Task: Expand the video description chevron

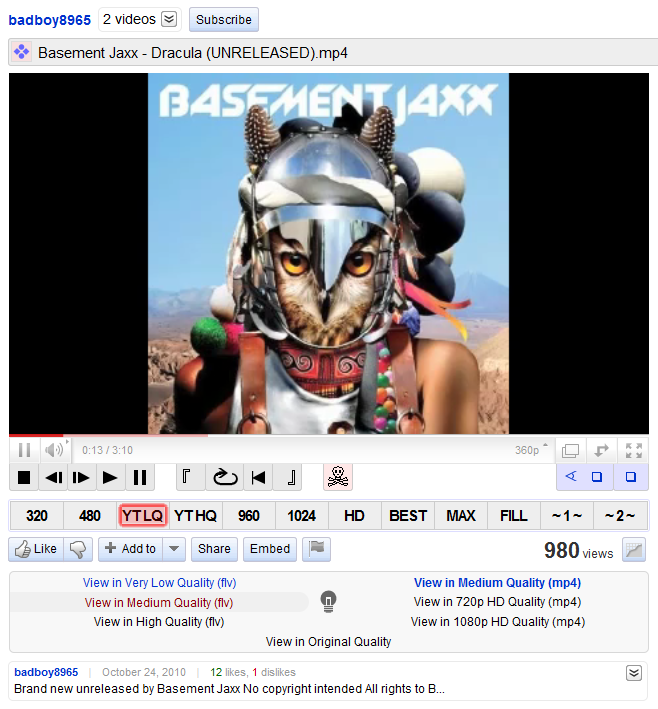Action: (x=634, y=673)
